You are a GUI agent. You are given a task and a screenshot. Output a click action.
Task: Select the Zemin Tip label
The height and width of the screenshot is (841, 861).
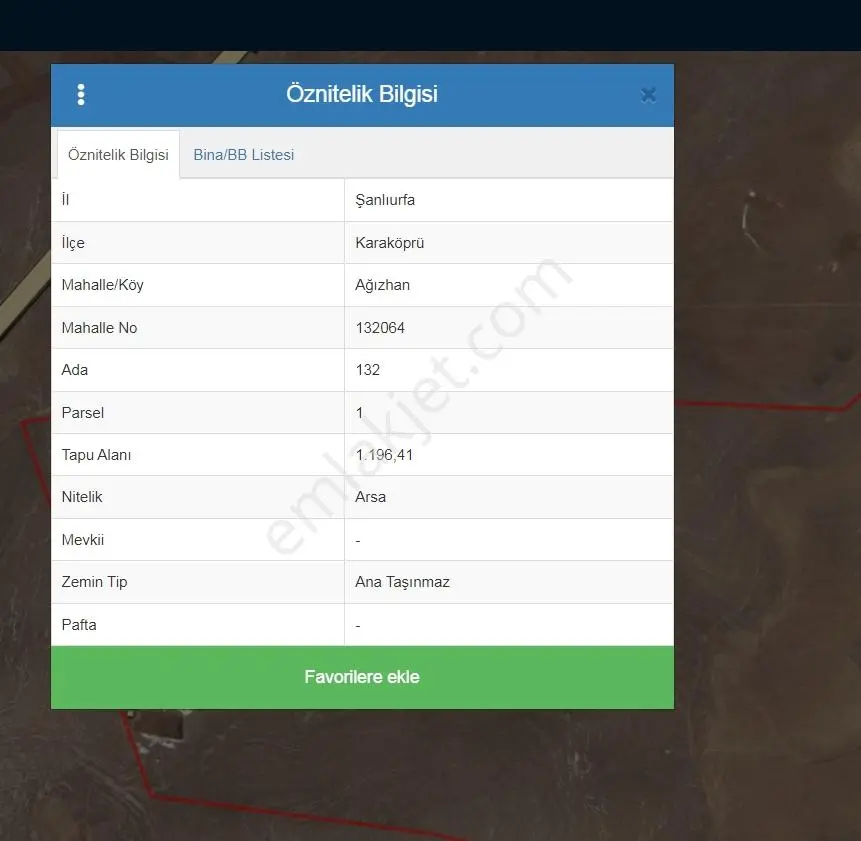(94, 582)
